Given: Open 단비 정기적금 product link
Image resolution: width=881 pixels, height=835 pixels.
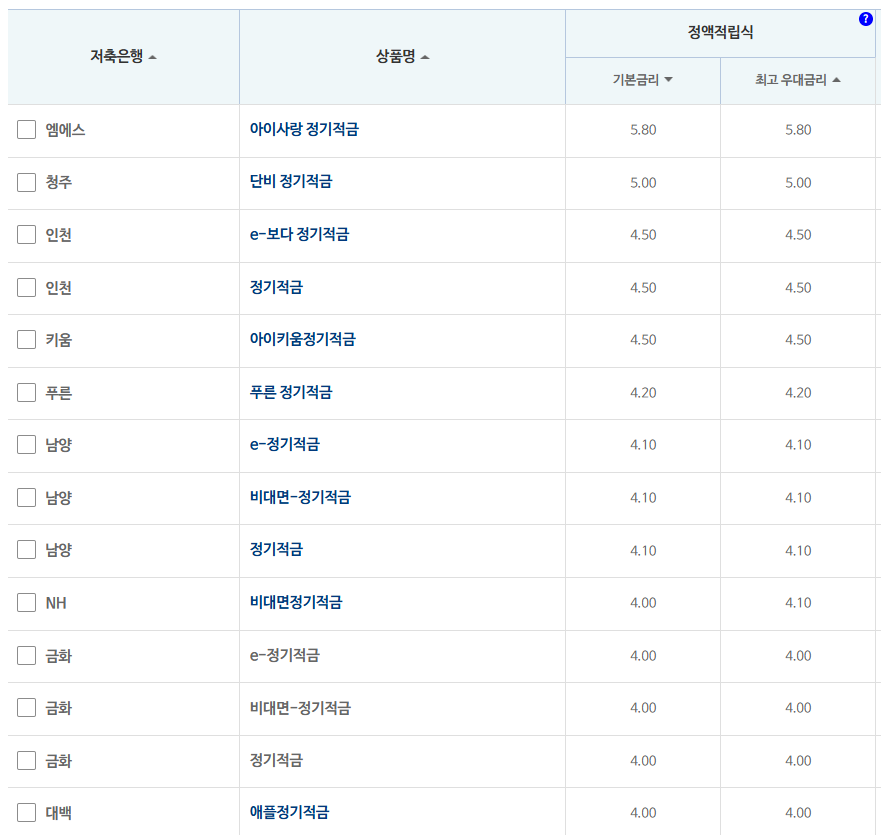Looking at the screenshot, I should (291, 181).
